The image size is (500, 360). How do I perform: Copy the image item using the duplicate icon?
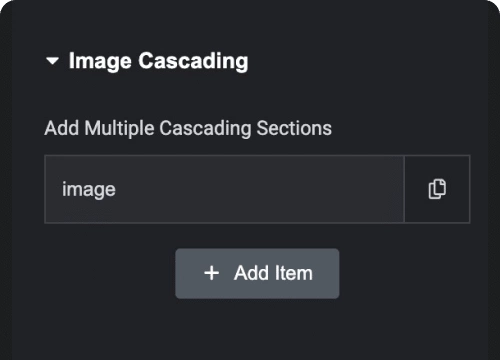(x=437, y=189)
